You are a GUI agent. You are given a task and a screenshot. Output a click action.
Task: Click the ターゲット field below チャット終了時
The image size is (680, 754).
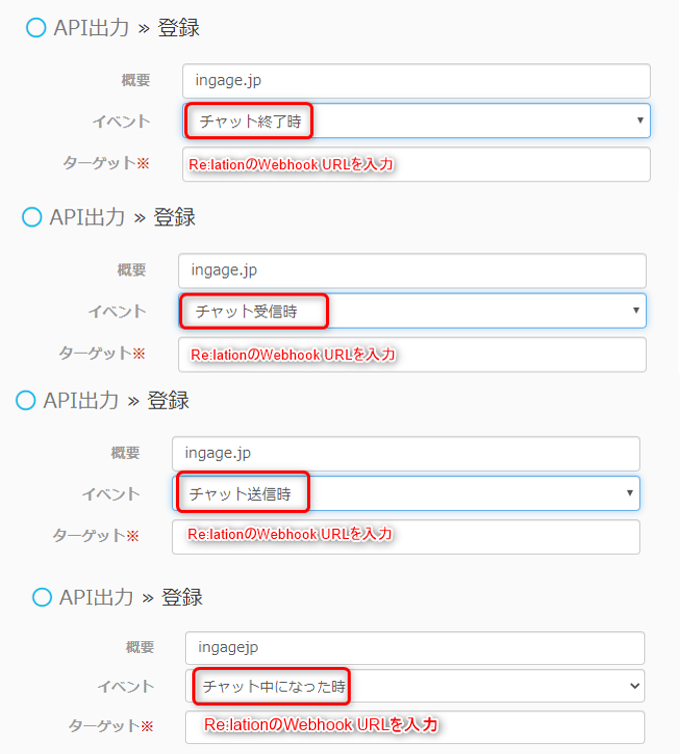click(417, 164)
